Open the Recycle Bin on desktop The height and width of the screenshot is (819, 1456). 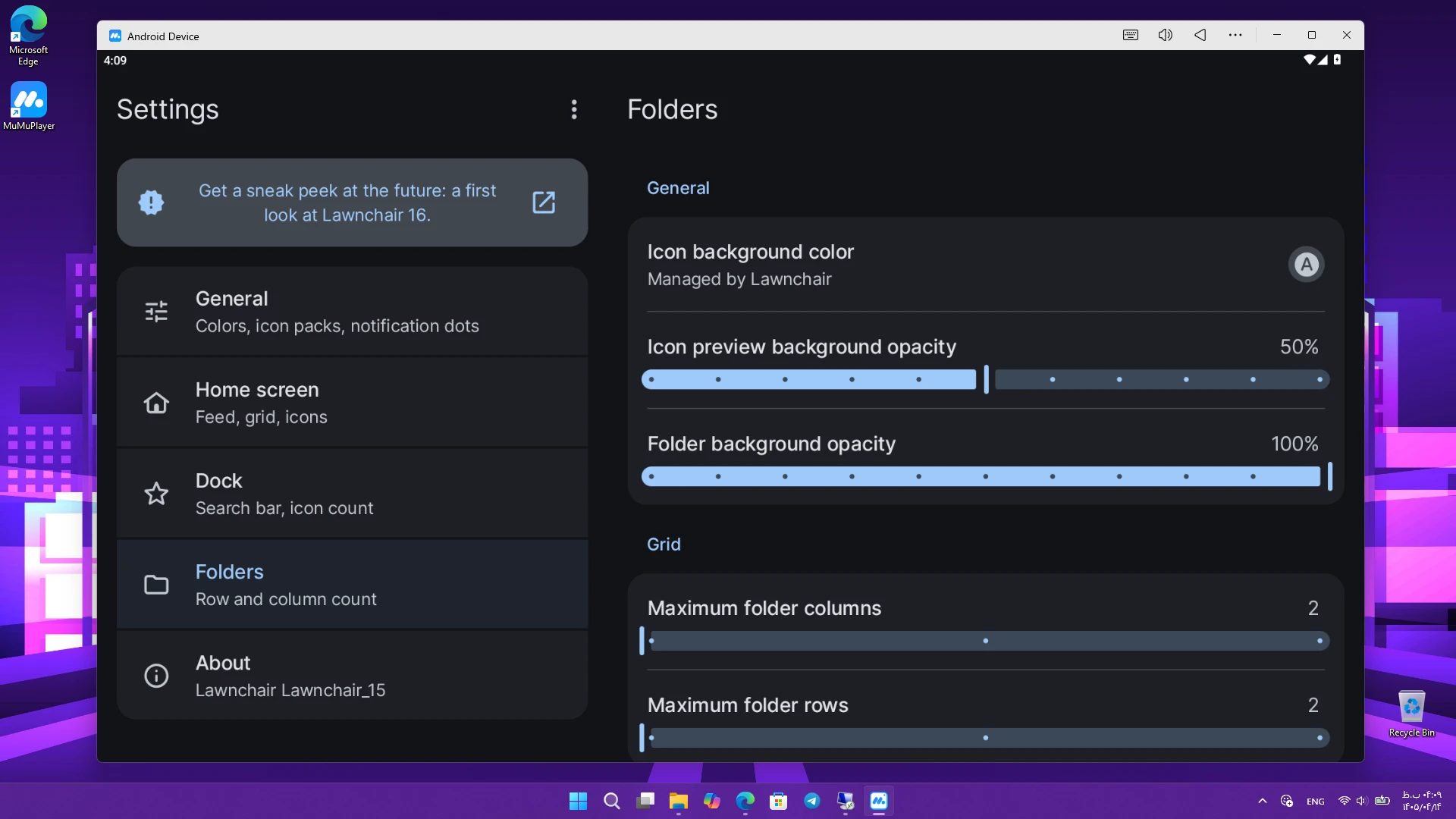point(1411,714)
